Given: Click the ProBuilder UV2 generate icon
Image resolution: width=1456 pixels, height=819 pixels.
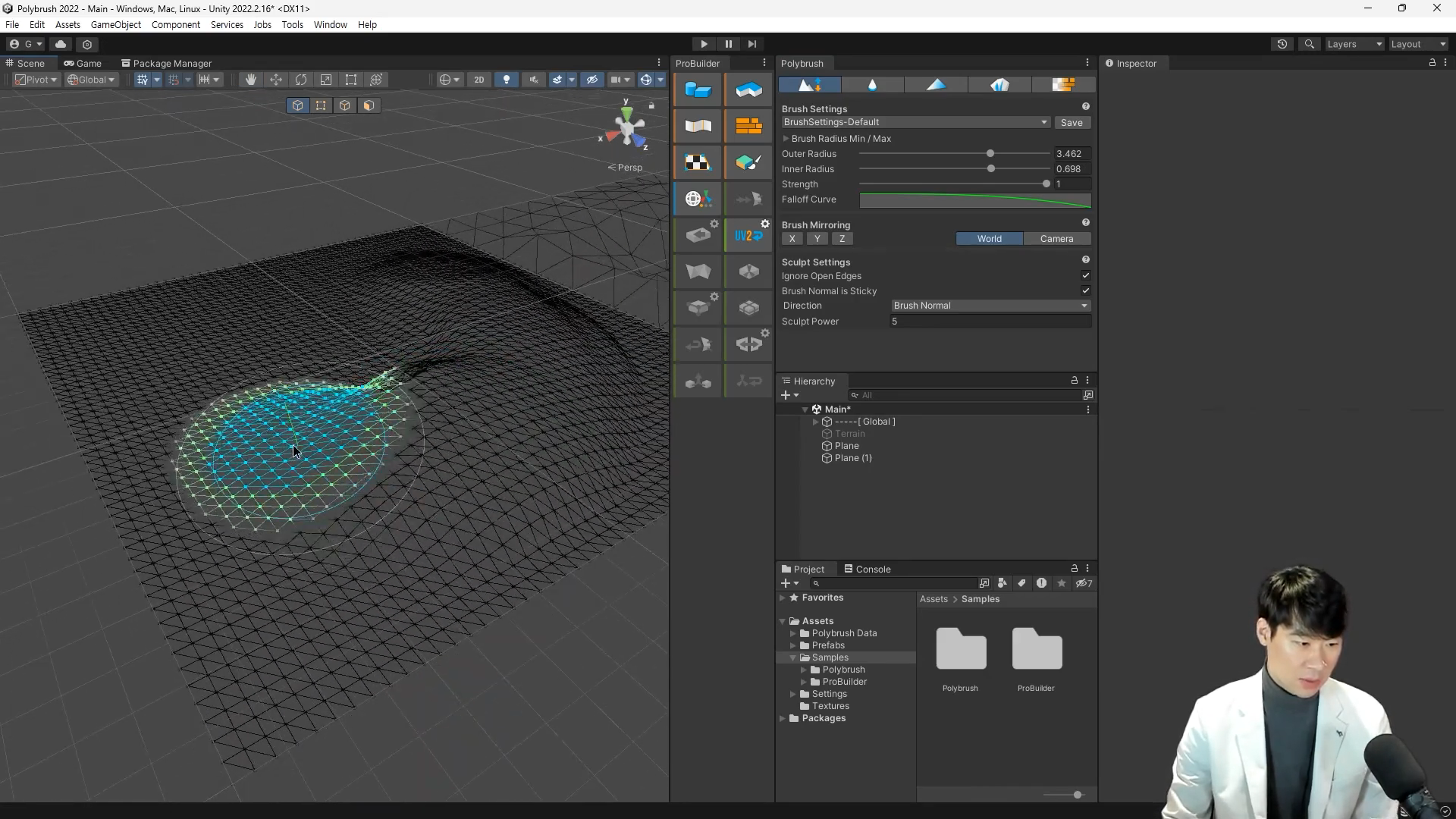Looking at the screenshot, I should pyautogui.click(x=748, y=236).
